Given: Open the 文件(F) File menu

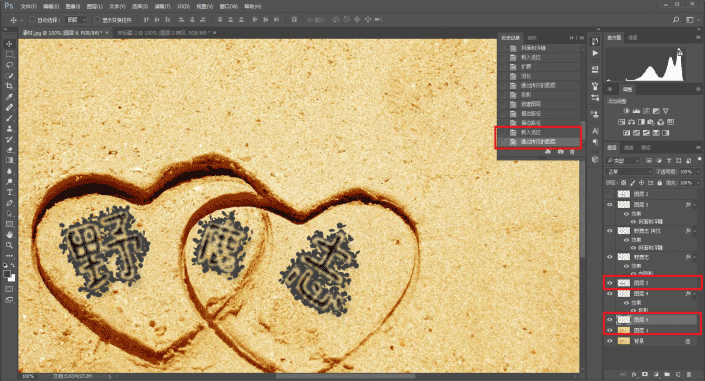Looking at the screenshot, I should (x=28, y=7).
